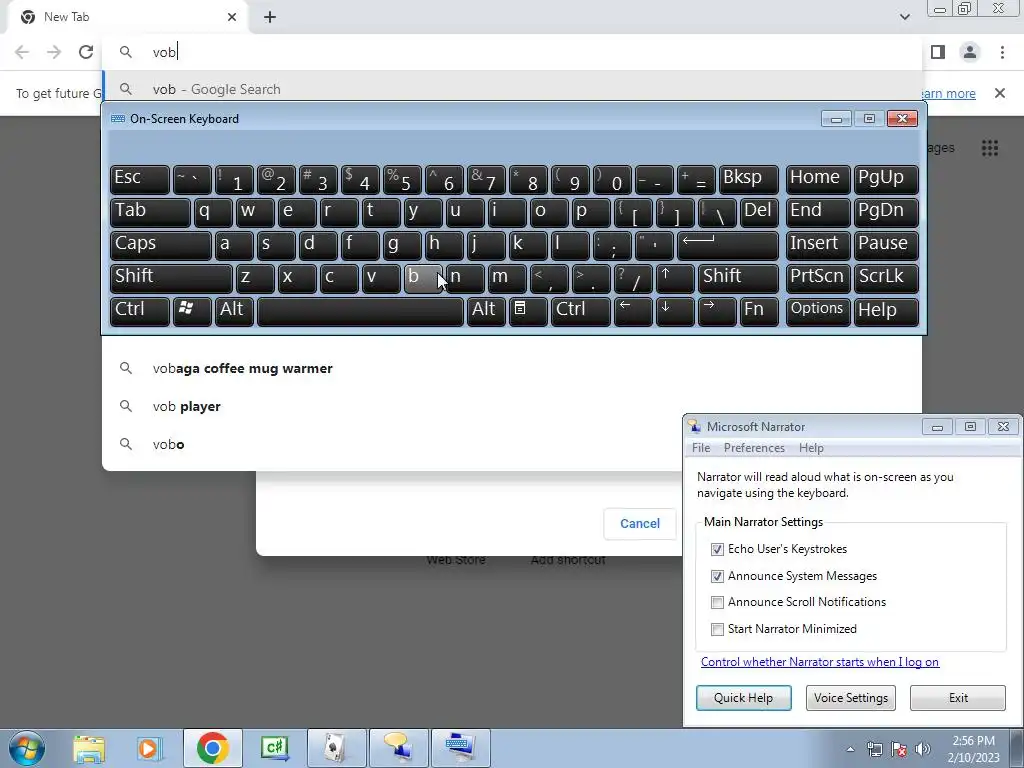Go forward in Chrome
The image size is (1024, 768).
pos(54,52)
